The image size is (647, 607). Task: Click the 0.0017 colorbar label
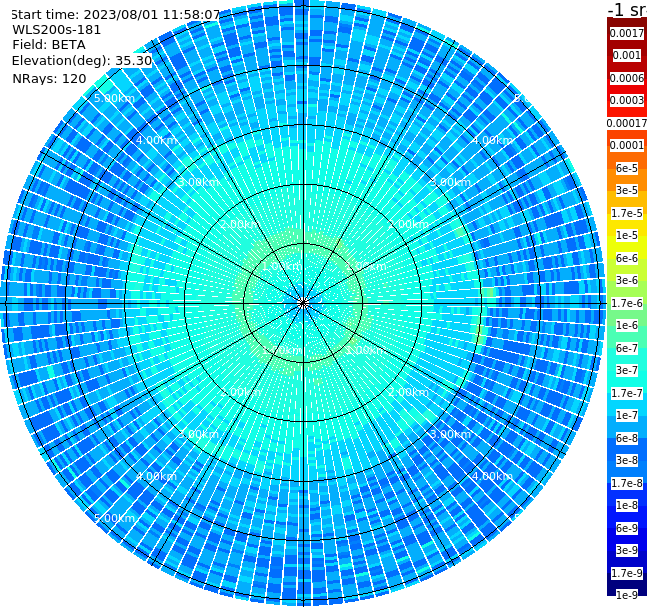627,33
